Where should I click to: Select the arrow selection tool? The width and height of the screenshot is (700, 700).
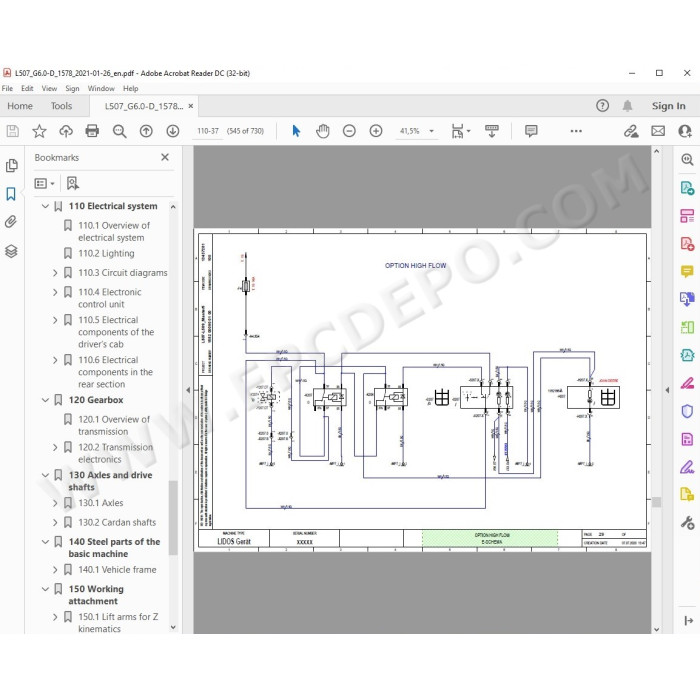pyautogui.click(x=296, y=131)
